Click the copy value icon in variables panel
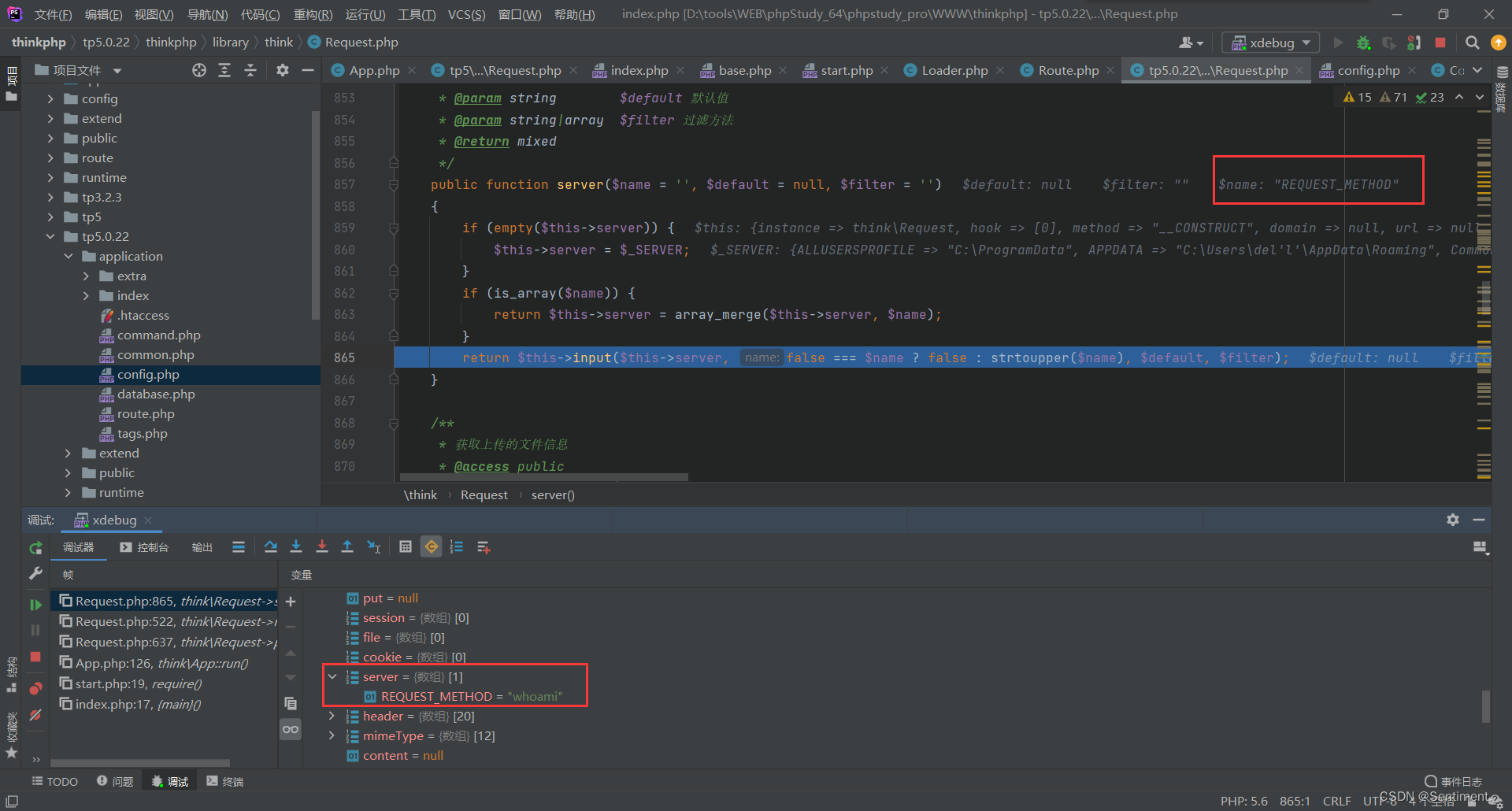 coord(291,703)
